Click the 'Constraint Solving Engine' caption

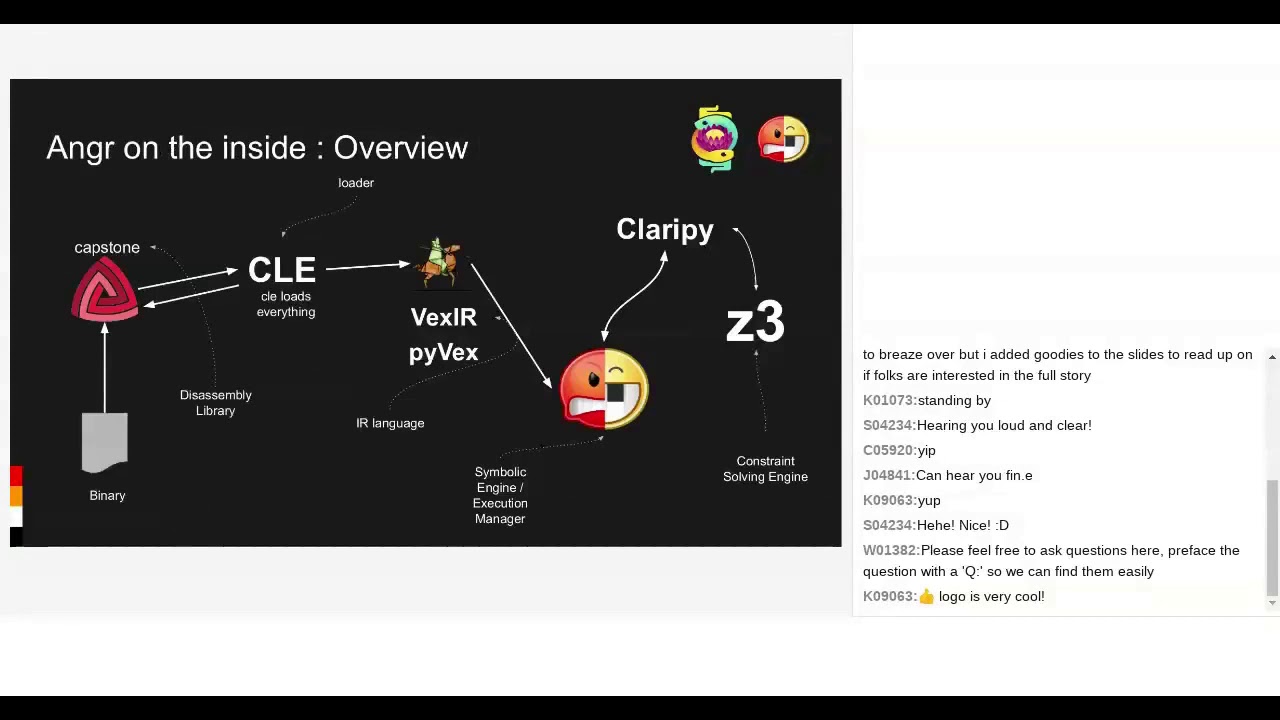pyautogui.click(x=765, y=469)
